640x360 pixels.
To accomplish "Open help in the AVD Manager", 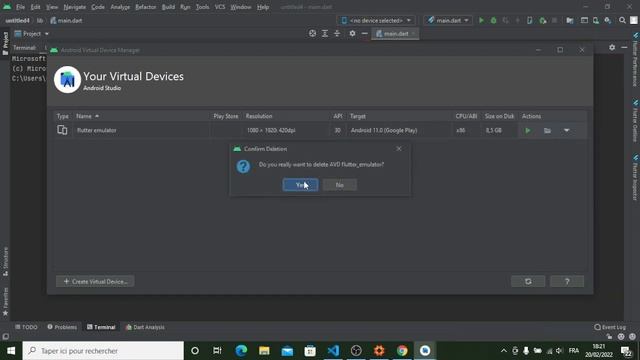I will tap(567, 281).
